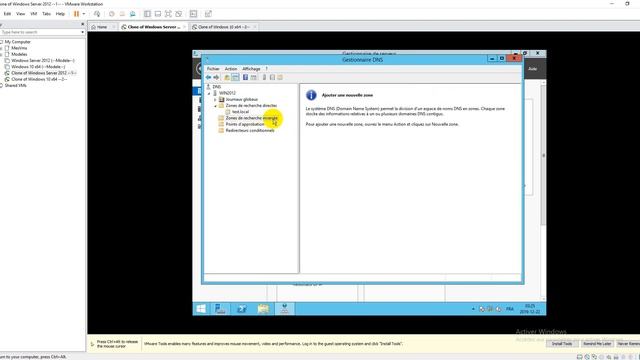Click the properties pane icon in DNS toolbar
This screenshot has height=360, width=640.
(x=253, y=77)
